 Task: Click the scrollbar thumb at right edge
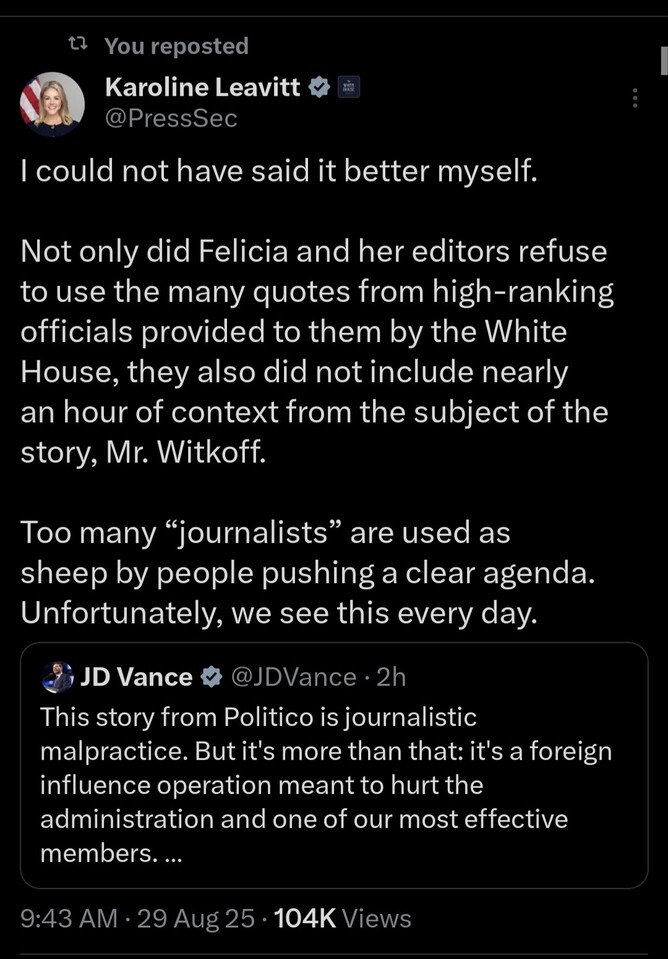tap(662, 60)
